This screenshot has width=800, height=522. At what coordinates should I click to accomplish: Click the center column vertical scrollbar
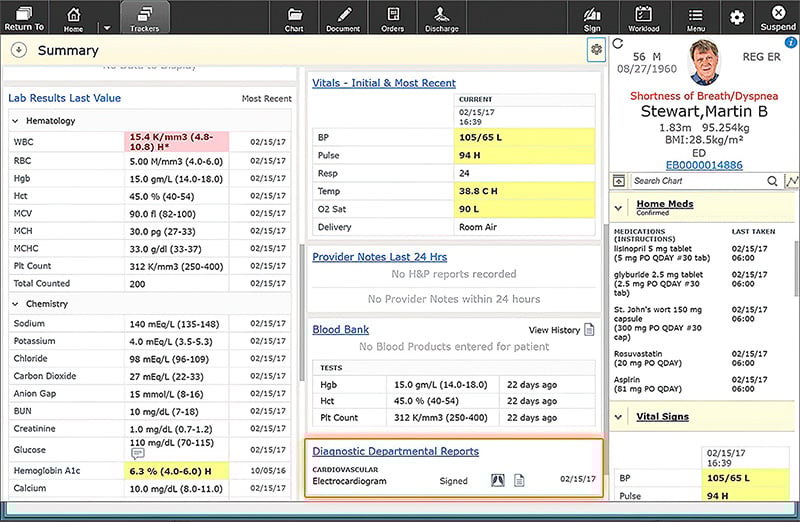coord(302,312)
